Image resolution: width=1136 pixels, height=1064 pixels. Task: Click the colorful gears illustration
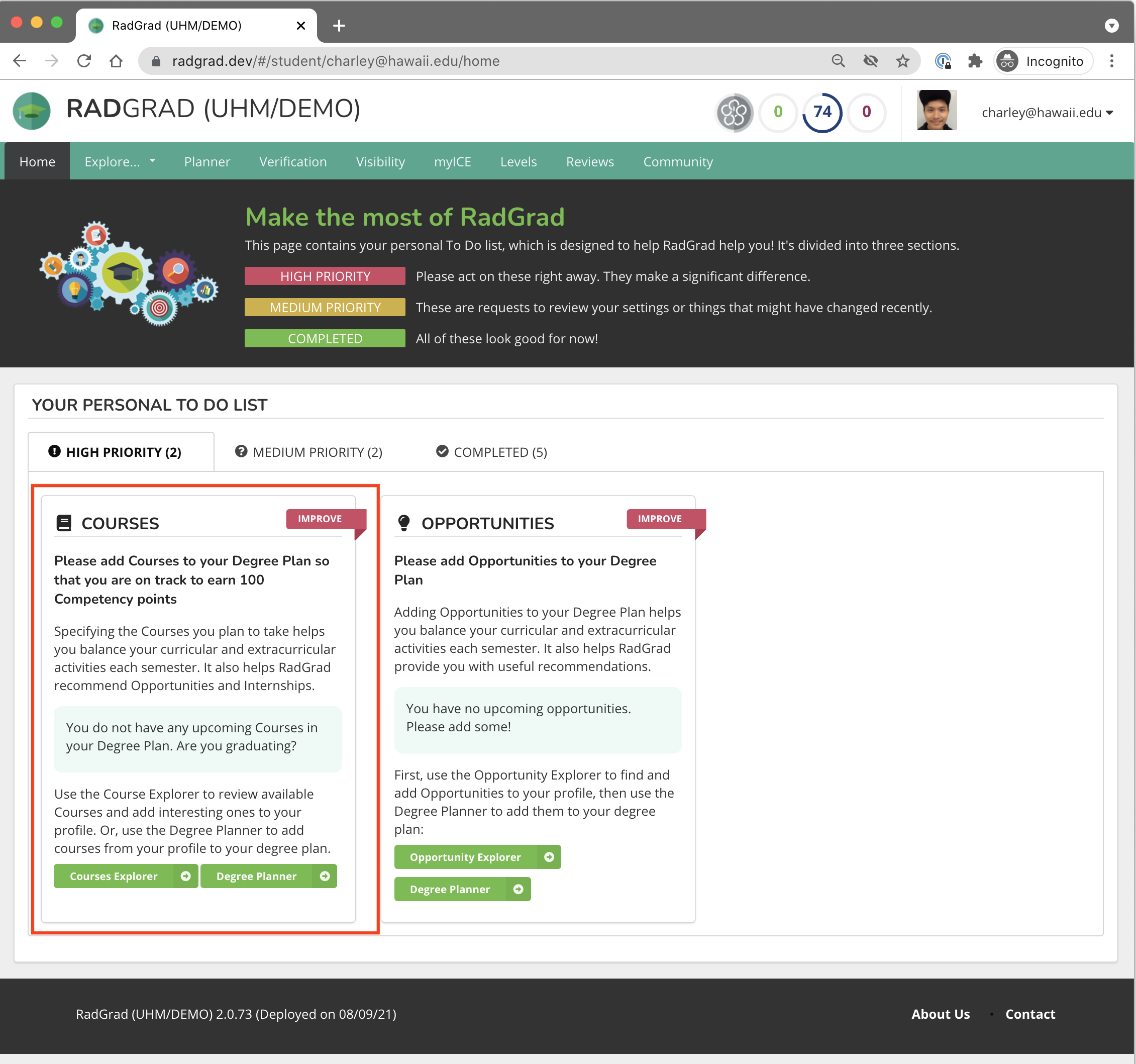tap(129, 273)
